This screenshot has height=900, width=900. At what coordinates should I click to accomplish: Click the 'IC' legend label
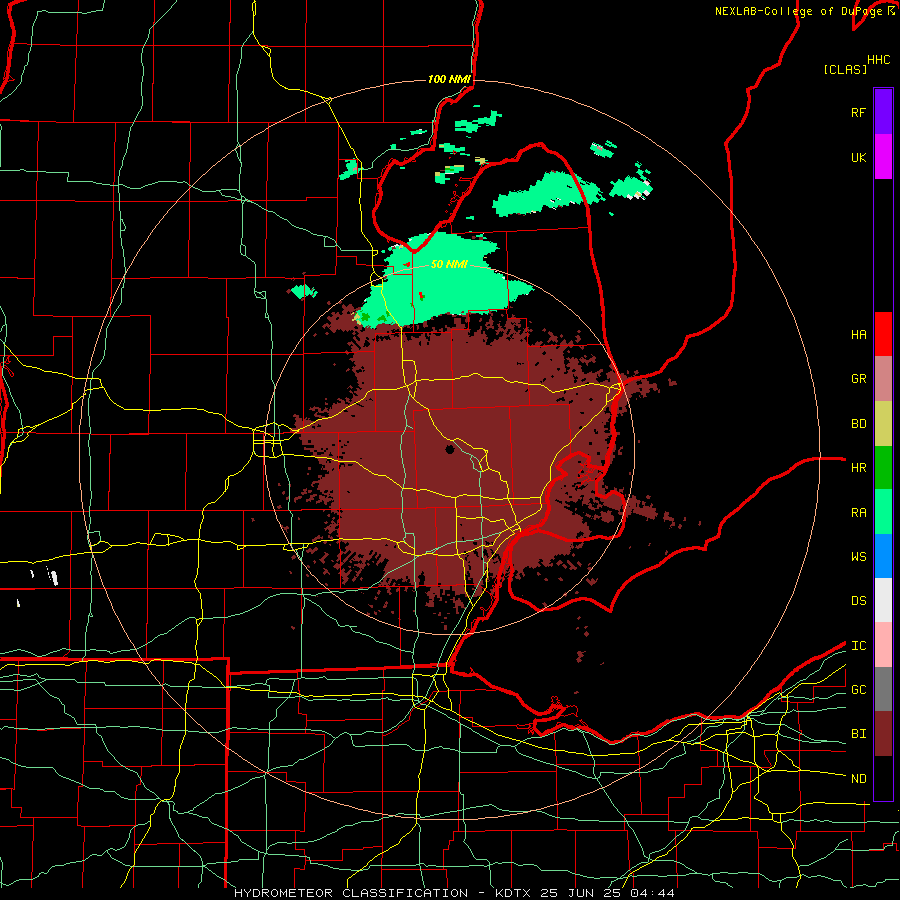click(858, 645)
